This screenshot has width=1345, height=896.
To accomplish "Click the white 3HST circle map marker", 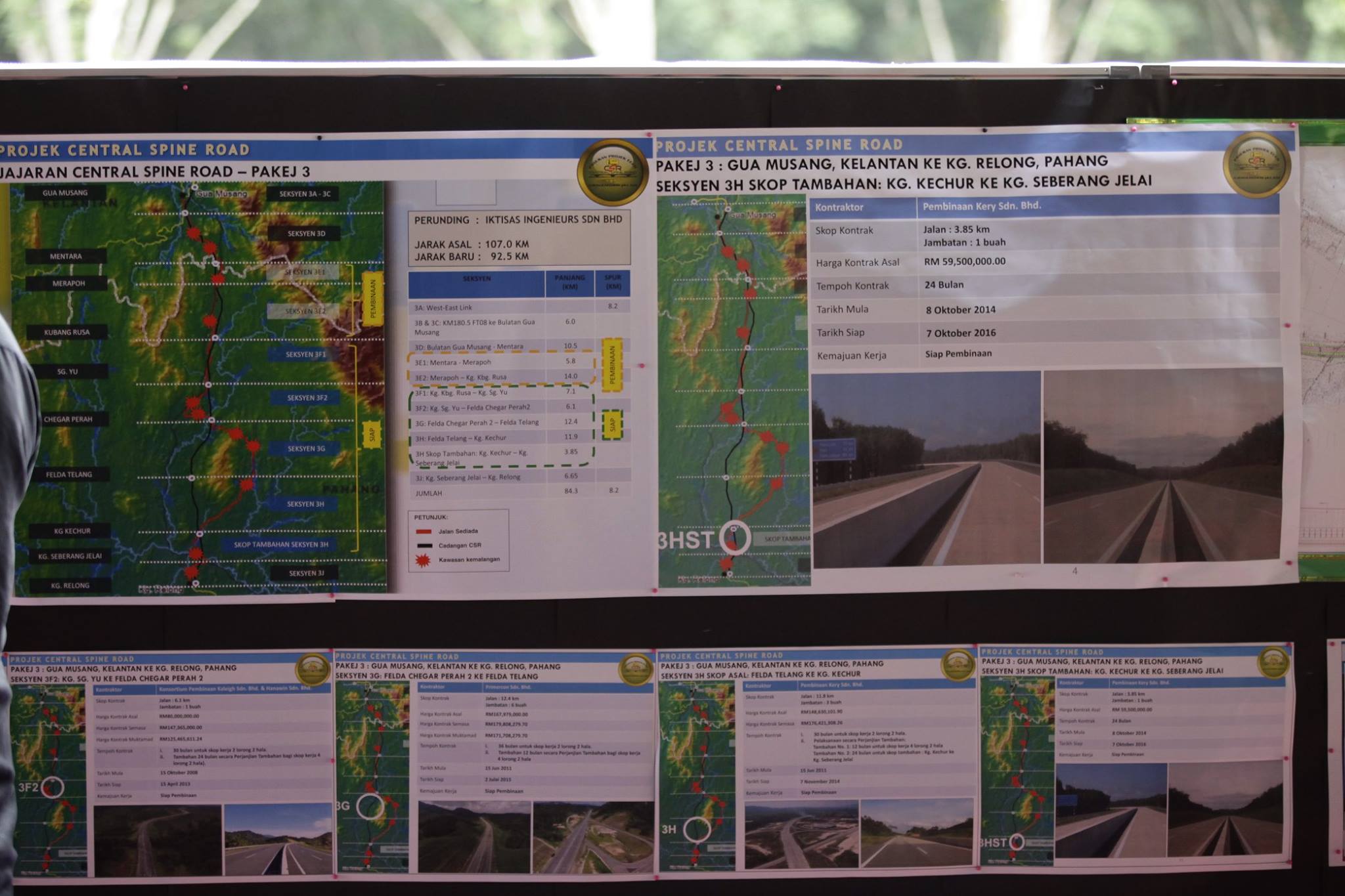I will pyautogui.click(x=734, y=538).
